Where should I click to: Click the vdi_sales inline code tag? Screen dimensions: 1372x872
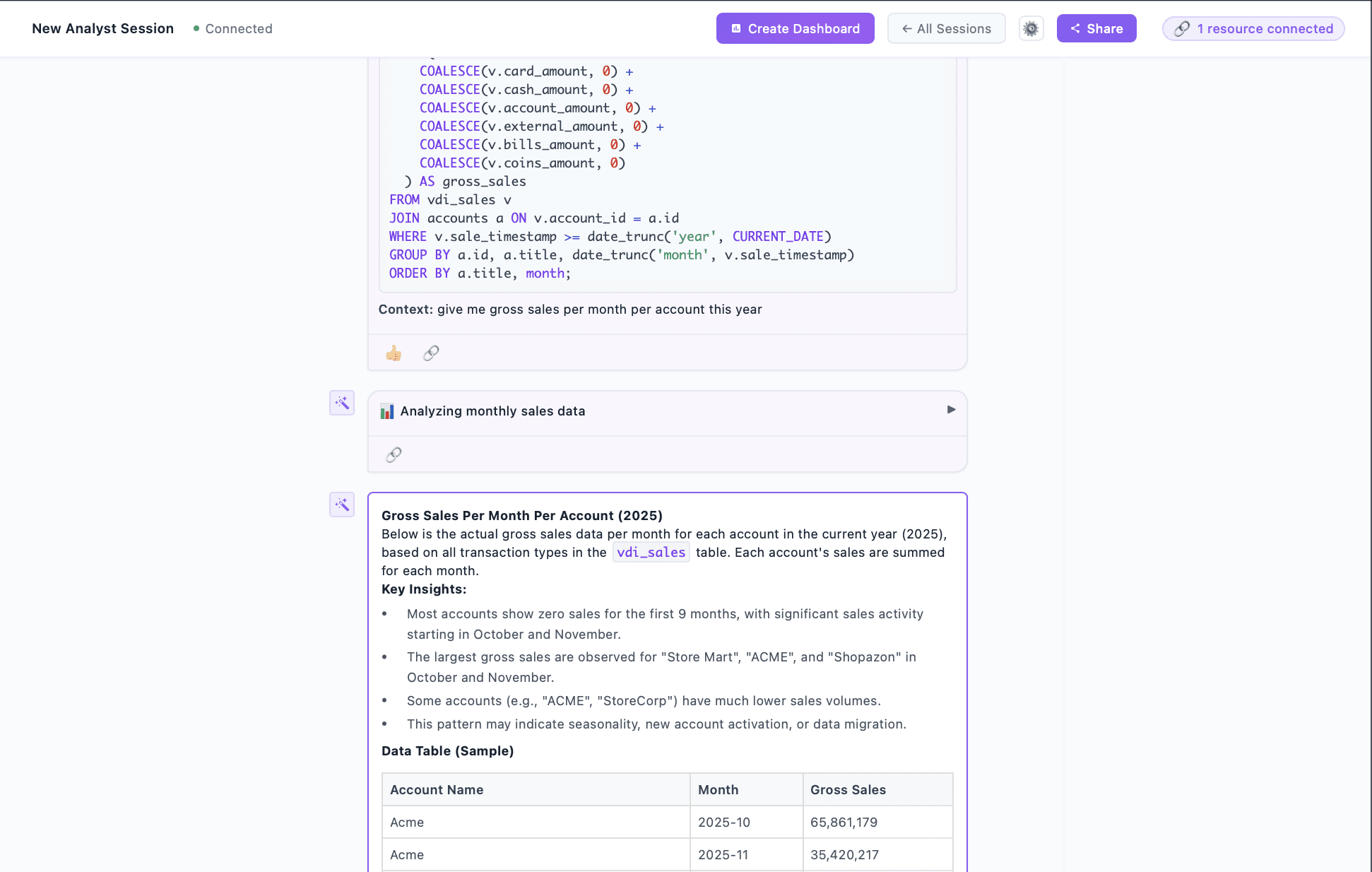pyautogui.click(x=651, y=553)
